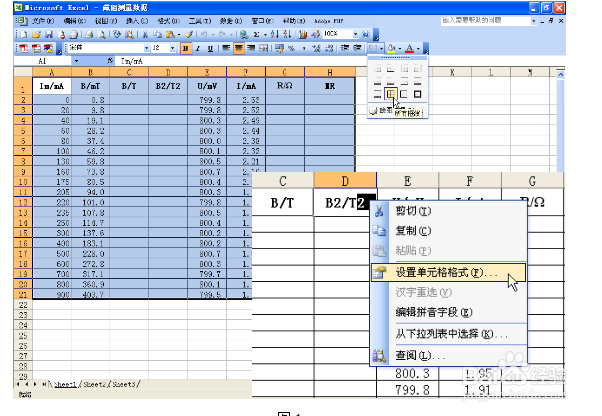Switch to the Sheet3 tab
Viewport: 602px width, 416px height.
[124, 384]
